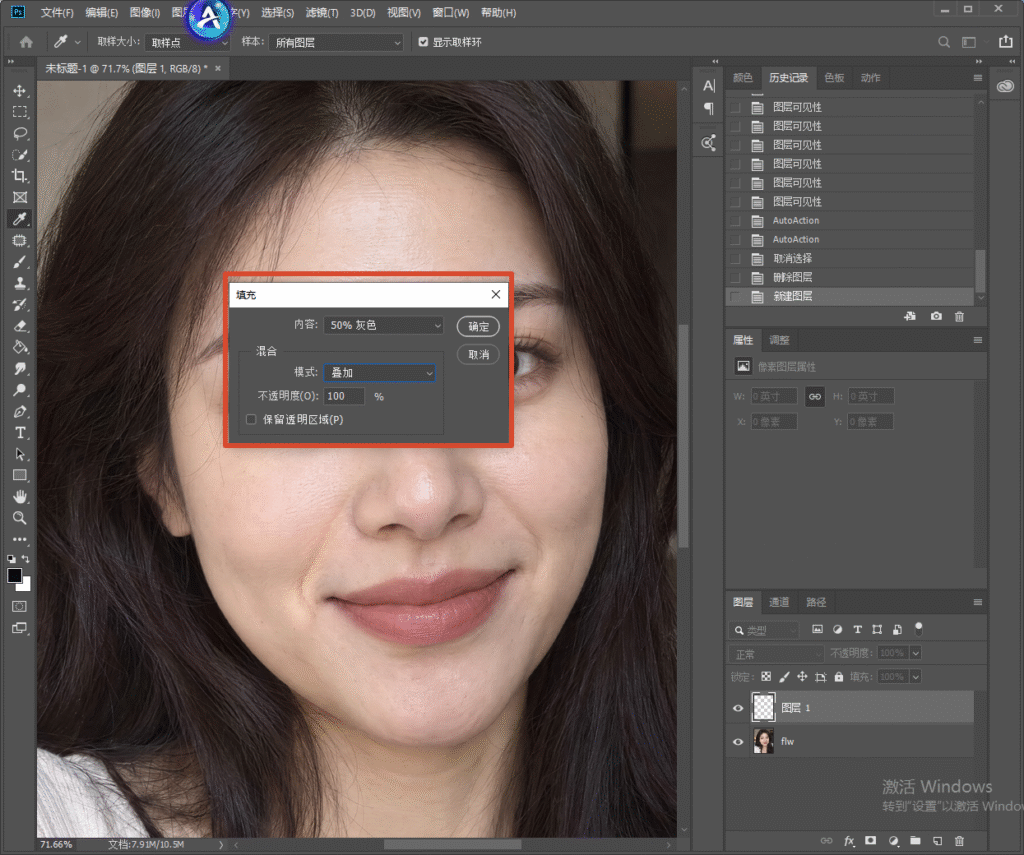Close the 未标题-1 document tab
Image resolution: width=1024 pixels, height=855 pixels.
pyautogui.click(x=218, y=68)
